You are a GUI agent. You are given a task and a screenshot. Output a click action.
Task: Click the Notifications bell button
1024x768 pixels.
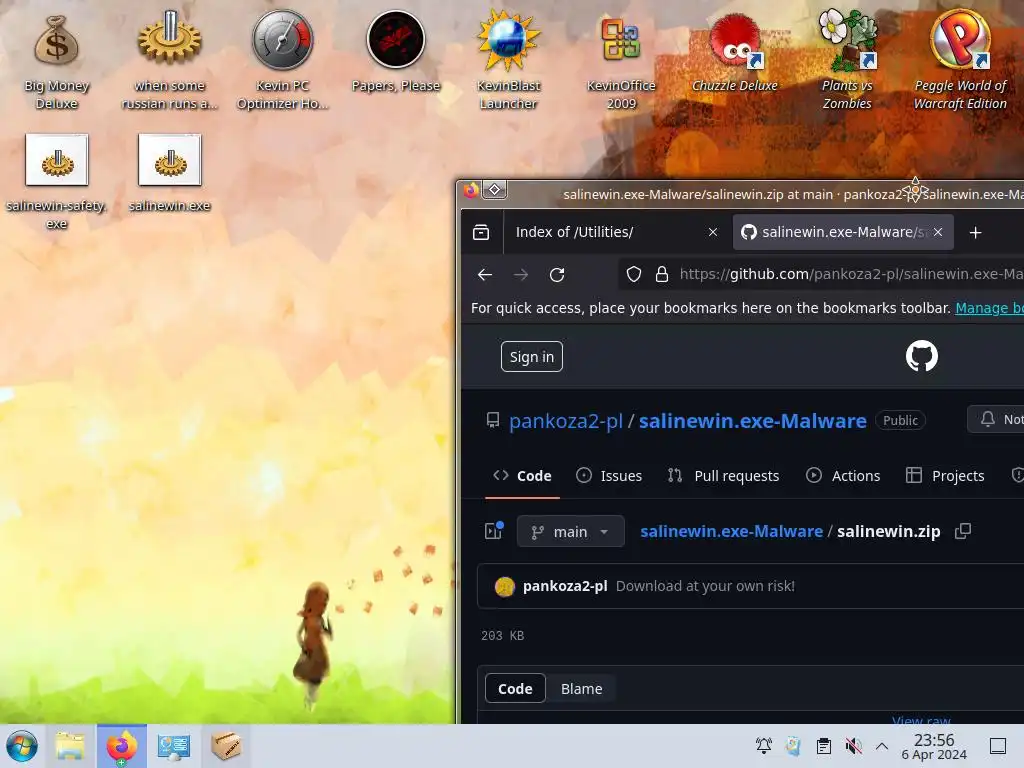[997, 419]
